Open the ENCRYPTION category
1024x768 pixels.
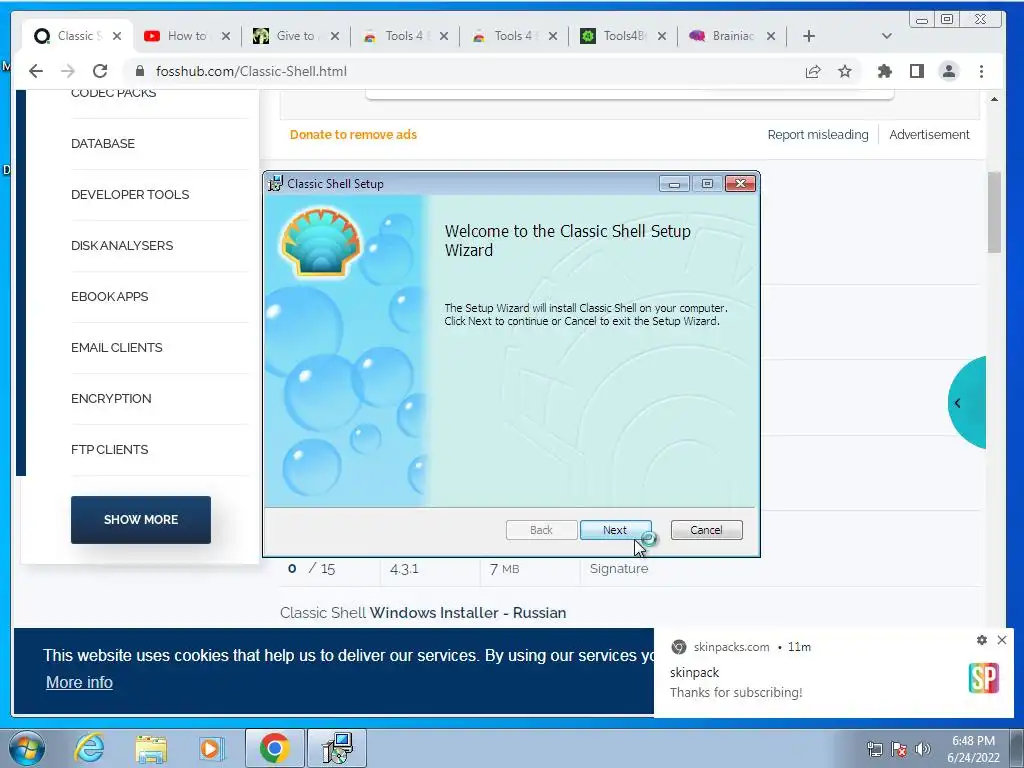pos(111,398)
